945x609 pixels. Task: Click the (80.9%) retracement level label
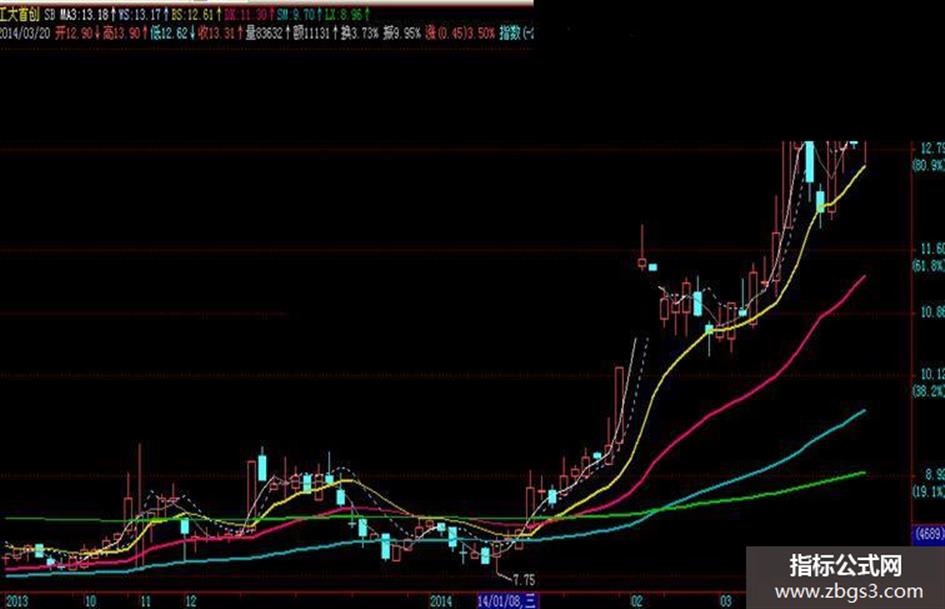tap(928, 165)
